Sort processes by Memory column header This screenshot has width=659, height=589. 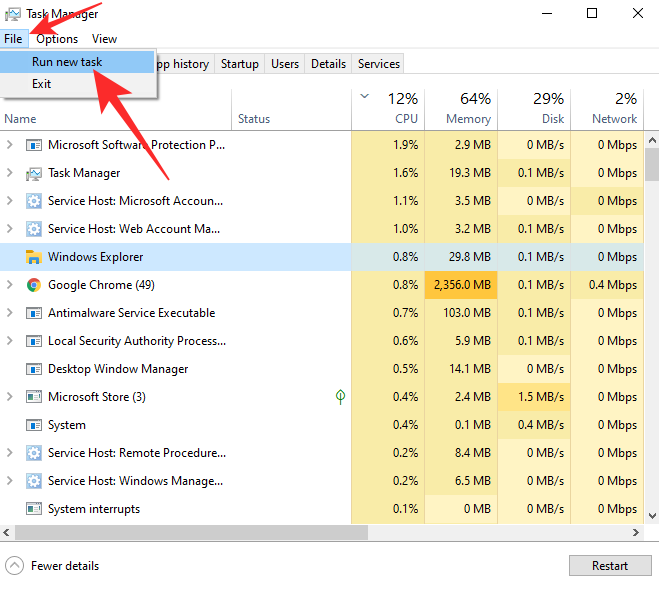[x=461, y=108]
